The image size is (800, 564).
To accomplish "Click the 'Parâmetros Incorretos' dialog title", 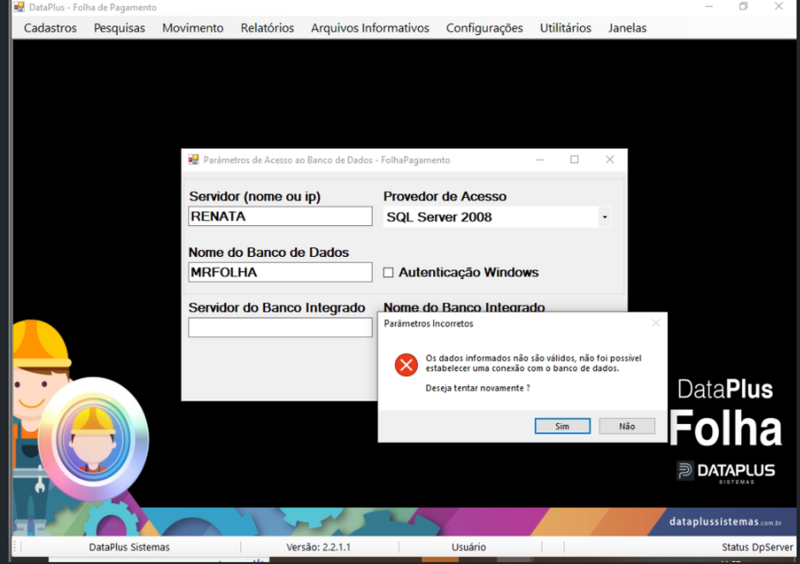I will coord(429,324).
